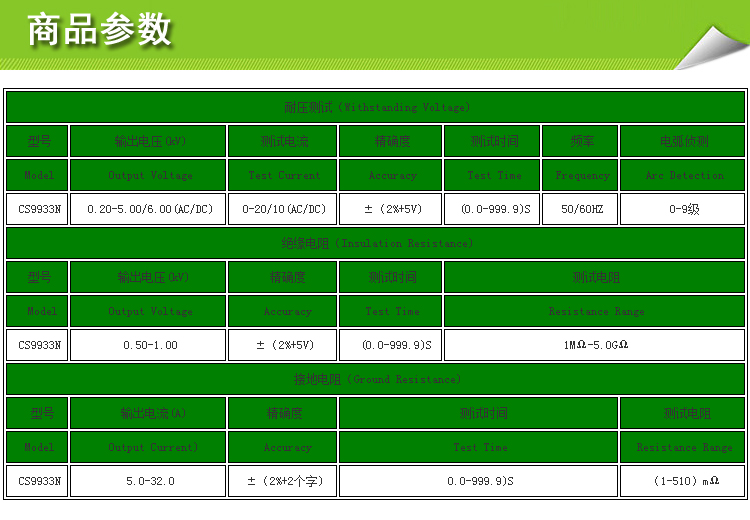Viewport: 750px width, 520px height.
Task: Click the 0-9级 arc detection value
Action: click(683, 209)
